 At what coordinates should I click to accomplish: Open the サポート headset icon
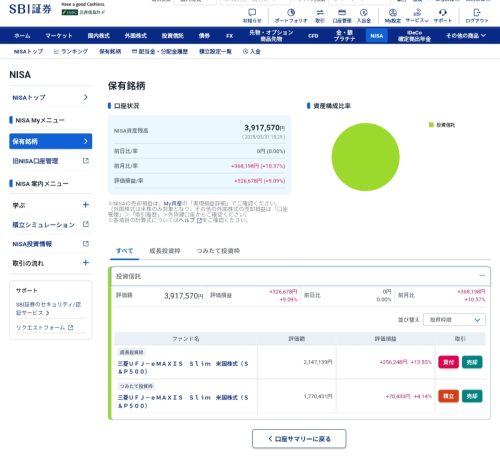point(442,13)
